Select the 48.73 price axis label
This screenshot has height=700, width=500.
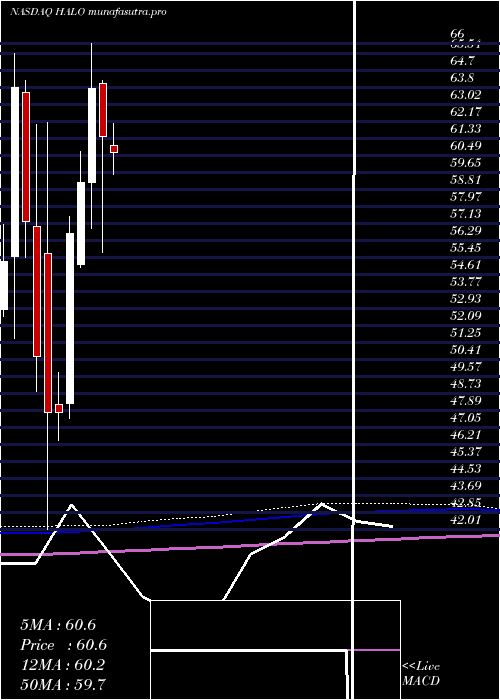pyautogui.click(x=466, y=383)
